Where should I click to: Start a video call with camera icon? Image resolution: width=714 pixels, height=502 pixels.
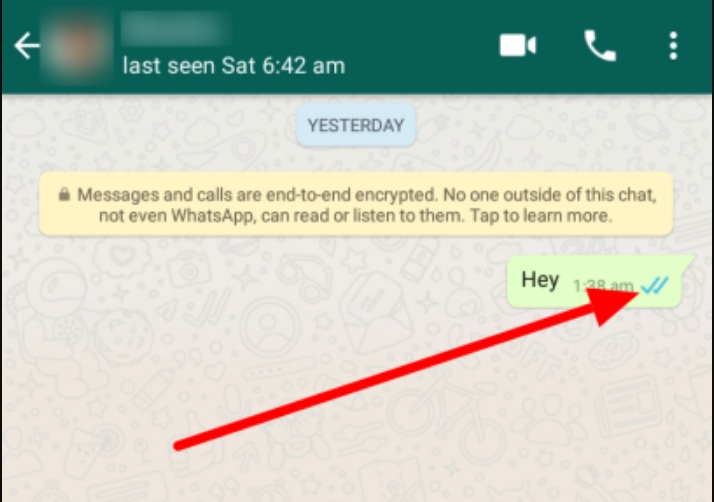tap(518, 45)
